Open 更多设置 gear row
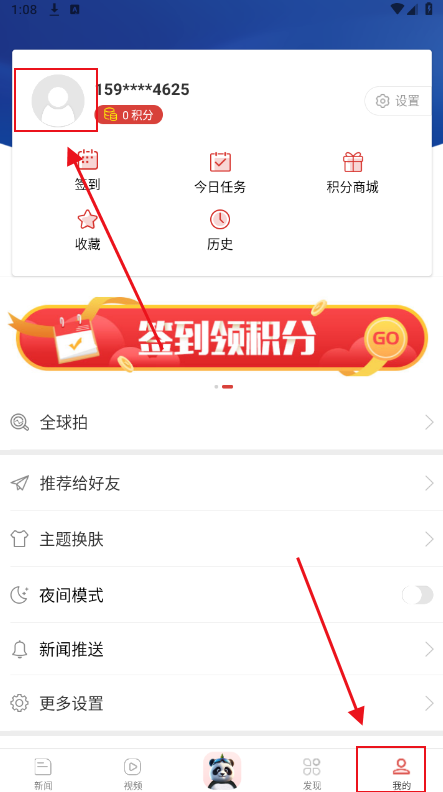The image size is (443, 792). 221,703
